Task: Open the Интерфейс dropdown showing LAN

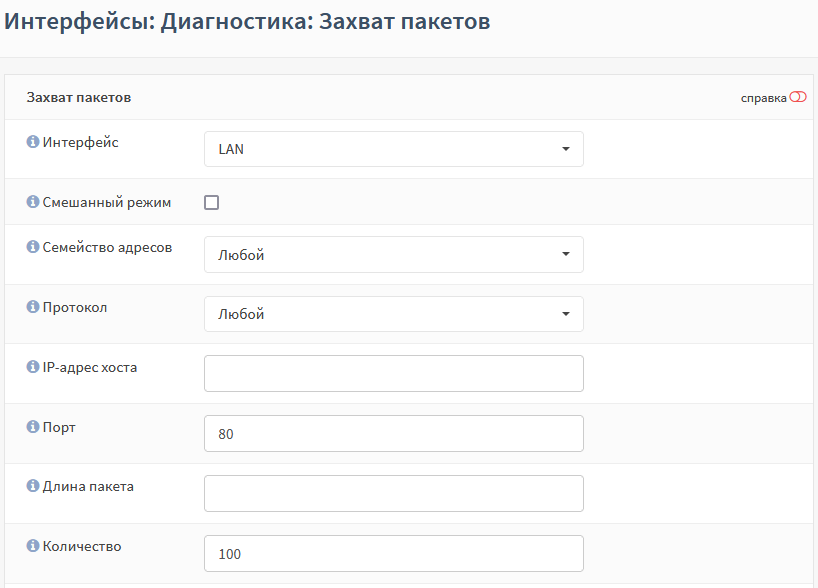Action: (393, 149)
